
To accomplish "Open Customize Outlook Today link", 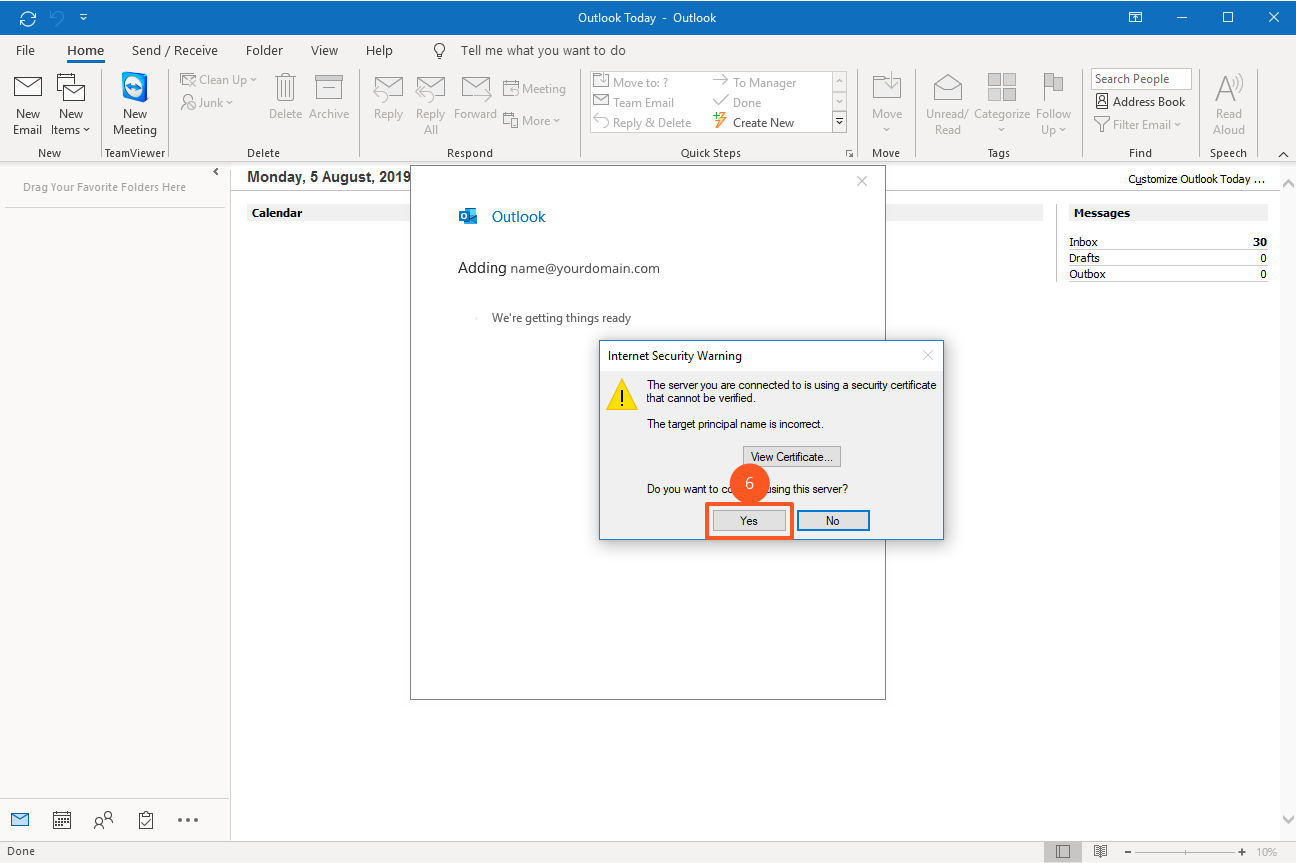I will pos(1196,179).
